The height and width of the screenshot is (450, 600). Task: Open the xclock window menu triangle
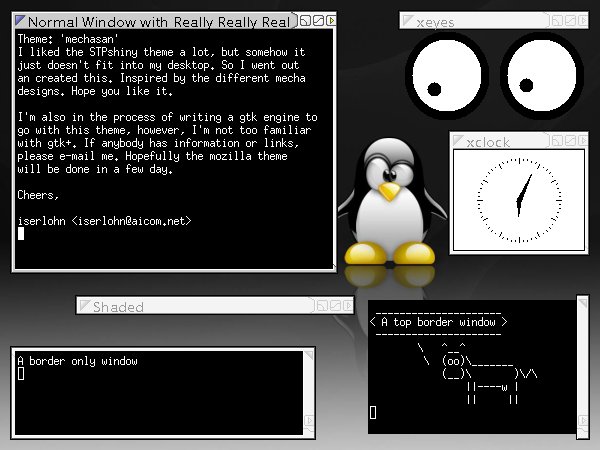point(458,140)
